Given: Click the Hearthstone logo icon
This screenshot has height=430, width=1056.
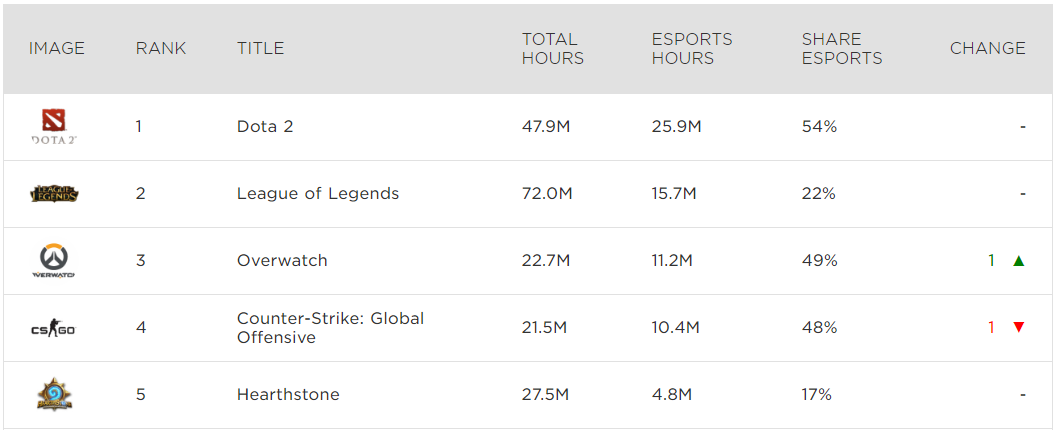Looking at the screenshot, I should coord(54,394).
